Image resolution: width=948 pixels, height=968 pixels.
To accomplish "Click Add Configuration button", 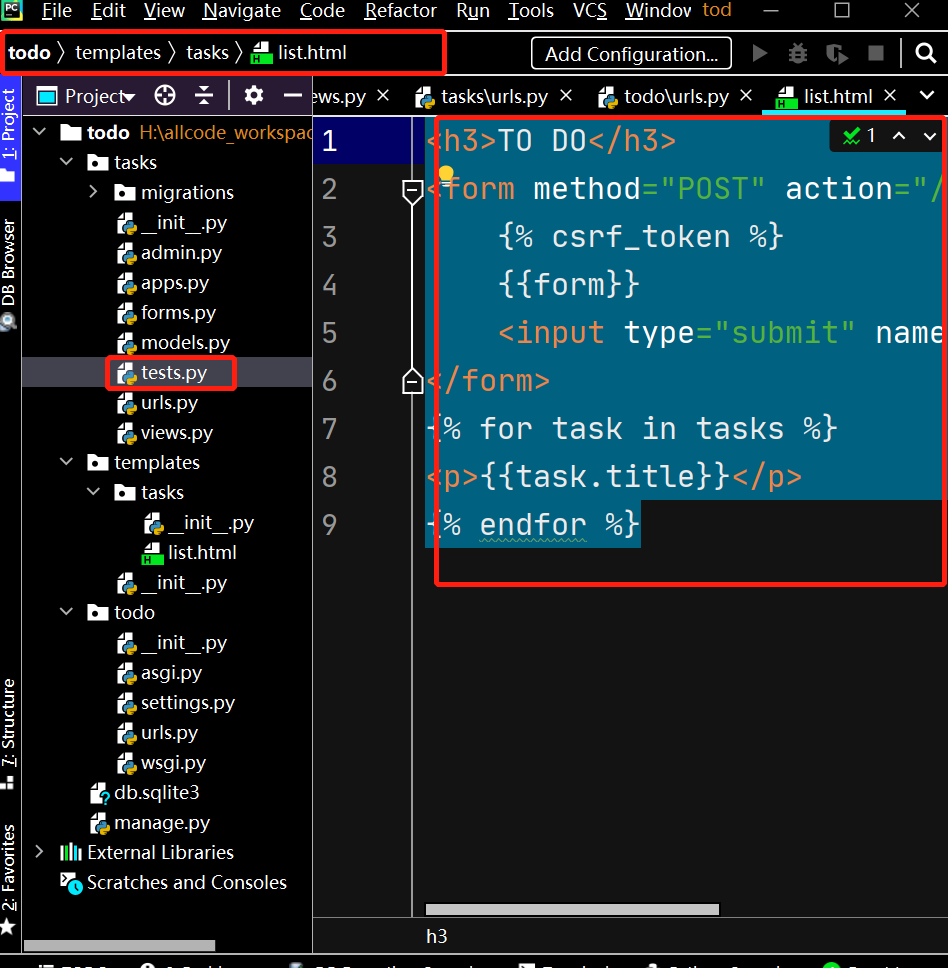I will click(631, 54).
